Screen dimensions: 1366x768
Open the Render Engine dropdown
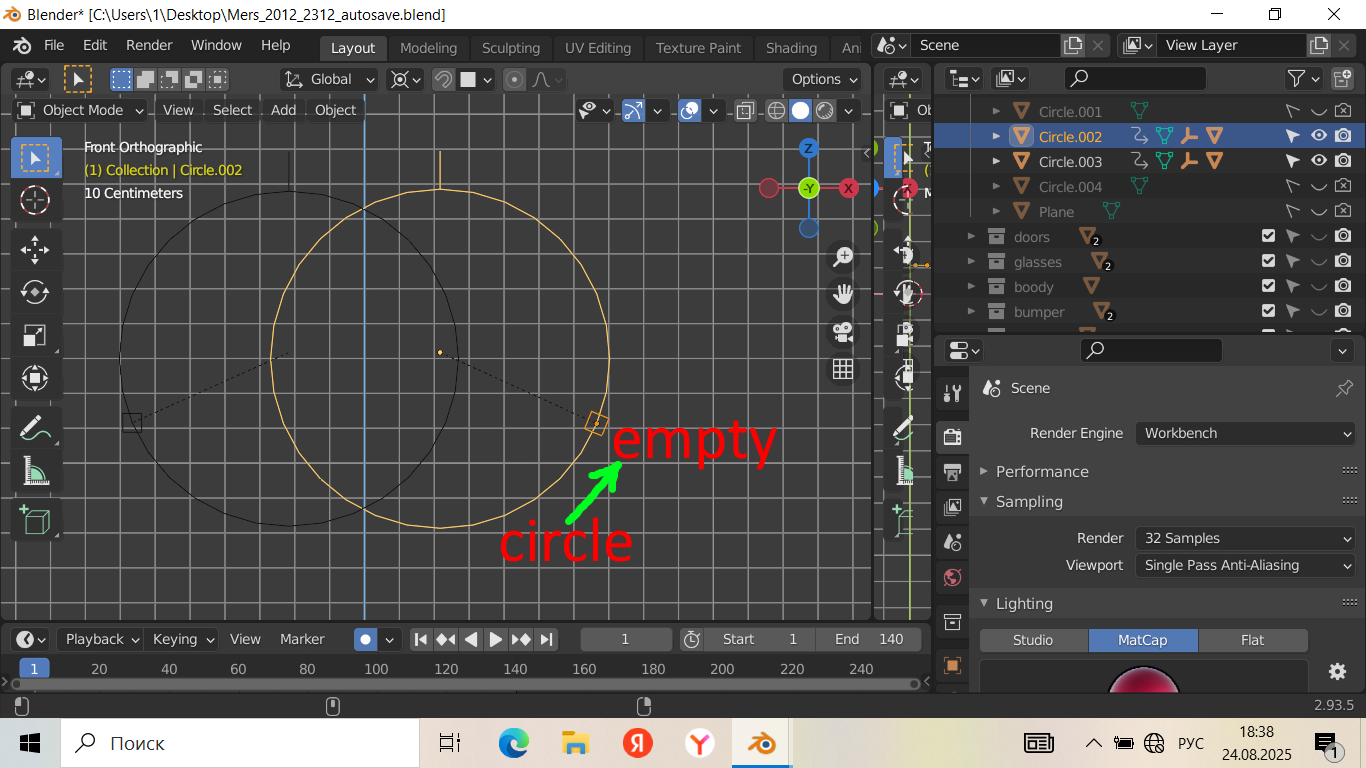click(x=1244, y=433)
